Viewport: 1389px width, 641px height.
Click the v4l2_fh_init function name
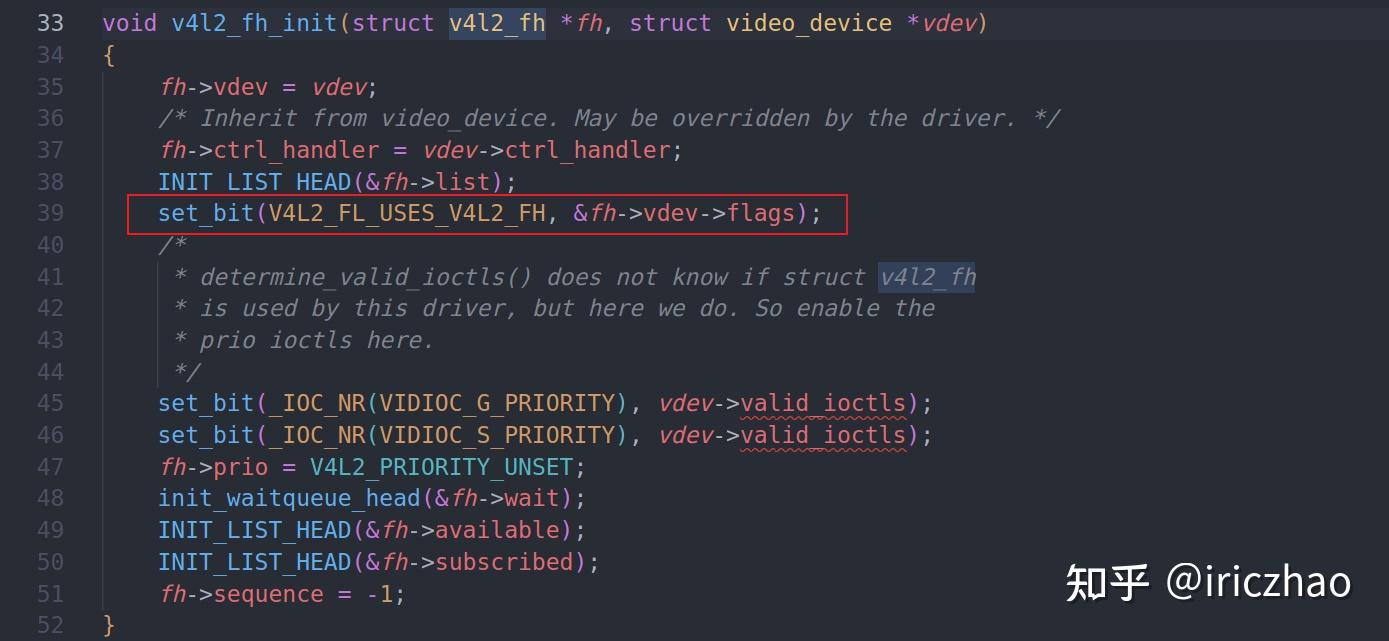coord(254,23)
